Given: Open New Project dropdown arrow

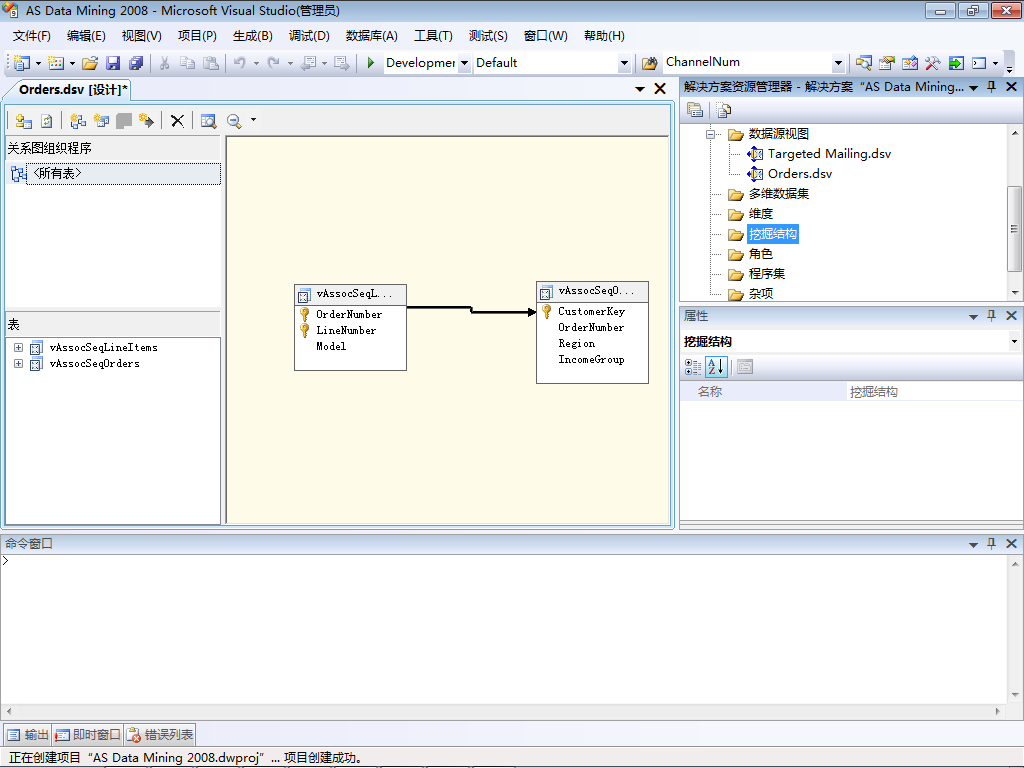Looking at the screenshot, I should (39, 63).
